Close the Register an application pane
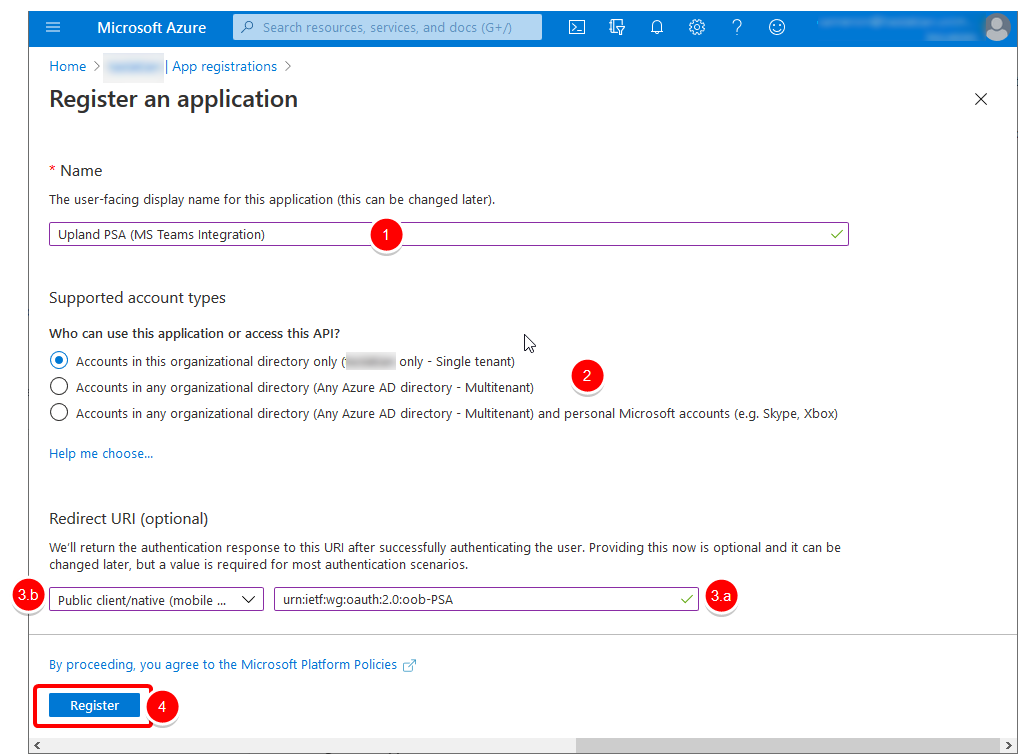 tap(981, 99)
